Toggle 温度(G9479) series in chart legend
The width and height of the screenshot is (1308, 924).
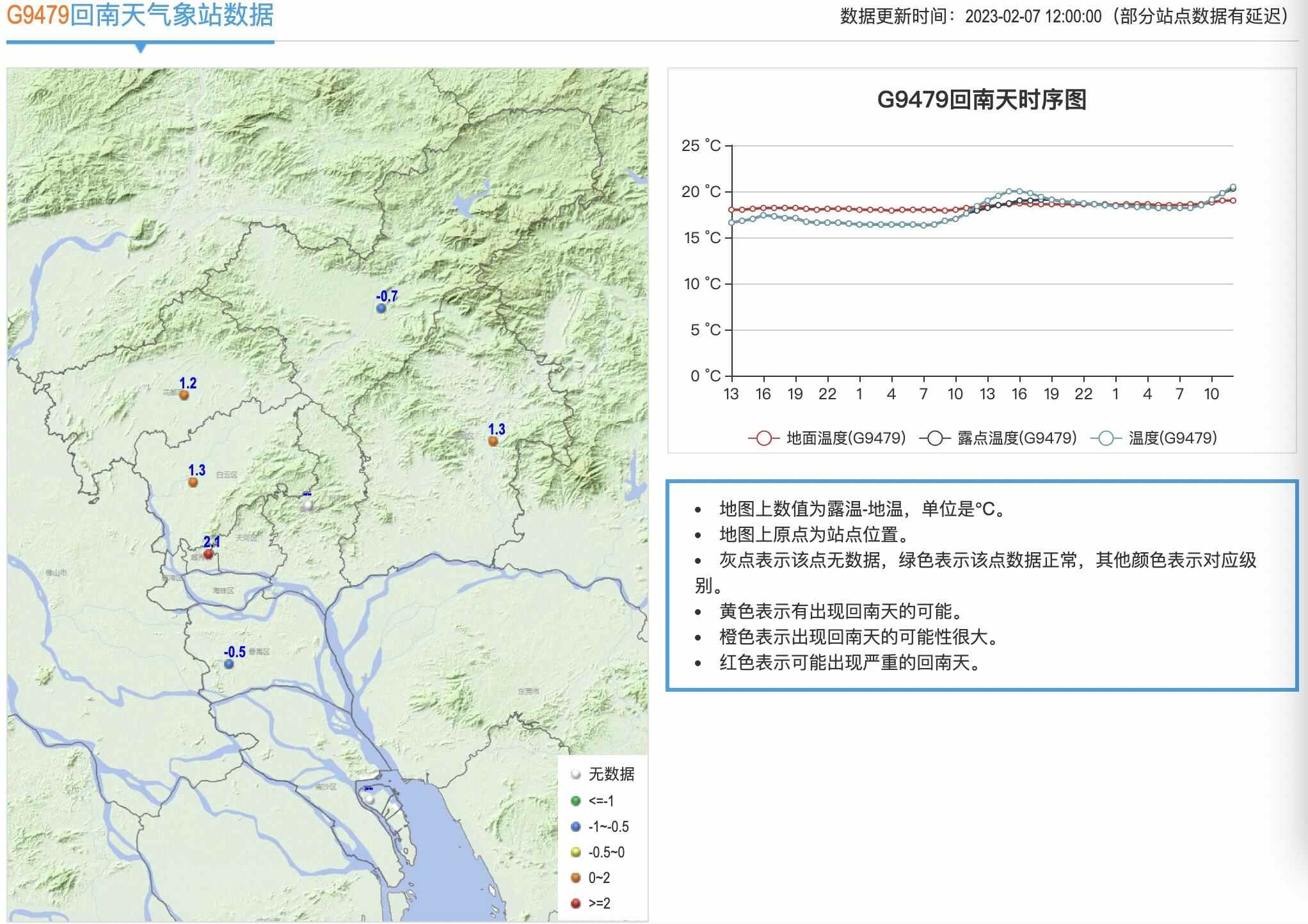point(1154,438)
